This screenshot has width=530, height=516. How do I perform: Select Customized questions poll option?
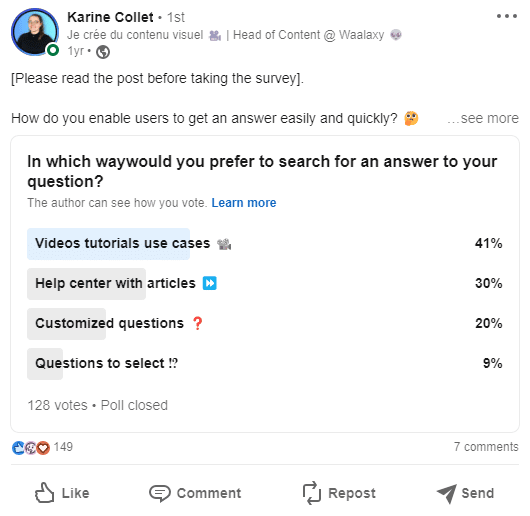[x=265, y=323]
